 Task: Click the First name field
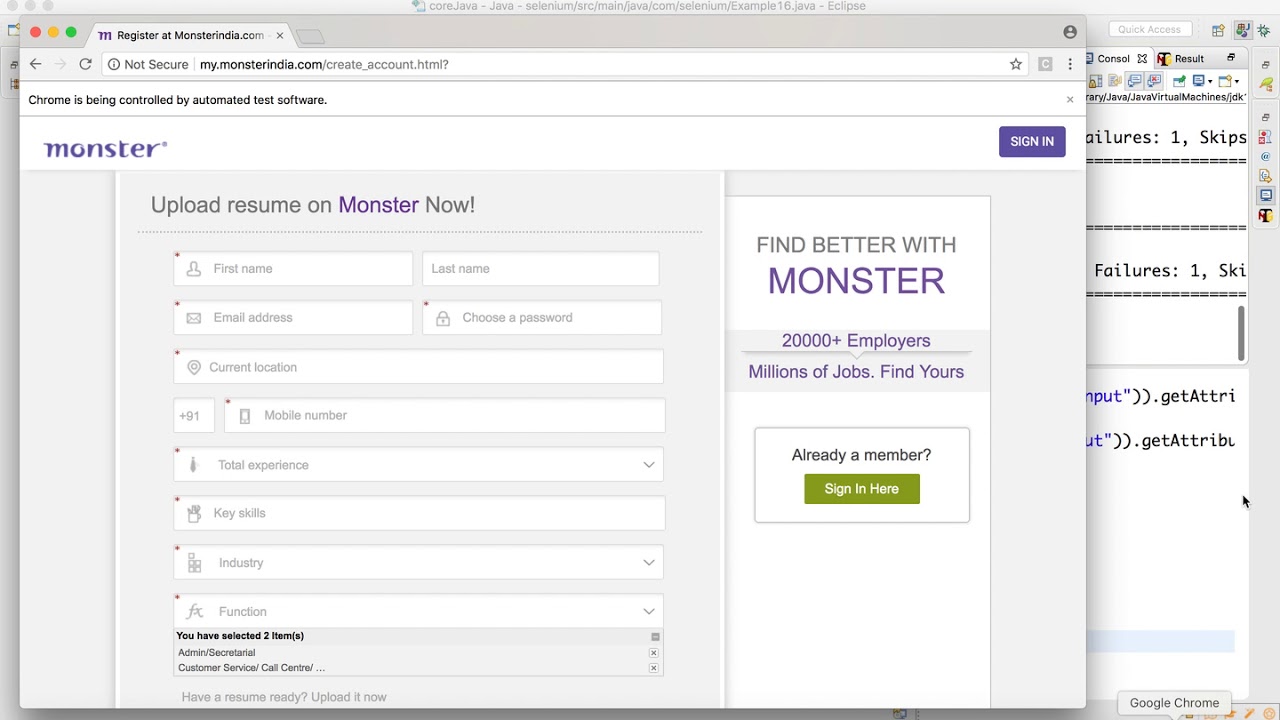[x=293, y=269]
